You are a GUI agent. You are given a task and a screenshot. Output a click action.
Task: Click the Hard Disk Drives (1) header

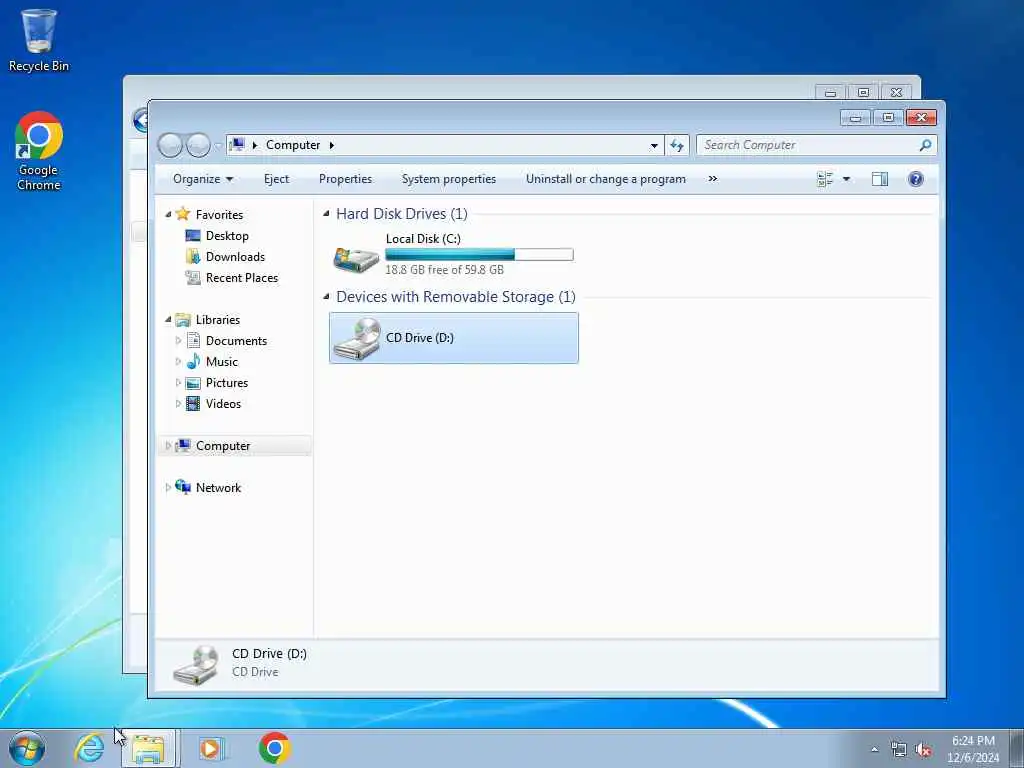pos(402,214)
